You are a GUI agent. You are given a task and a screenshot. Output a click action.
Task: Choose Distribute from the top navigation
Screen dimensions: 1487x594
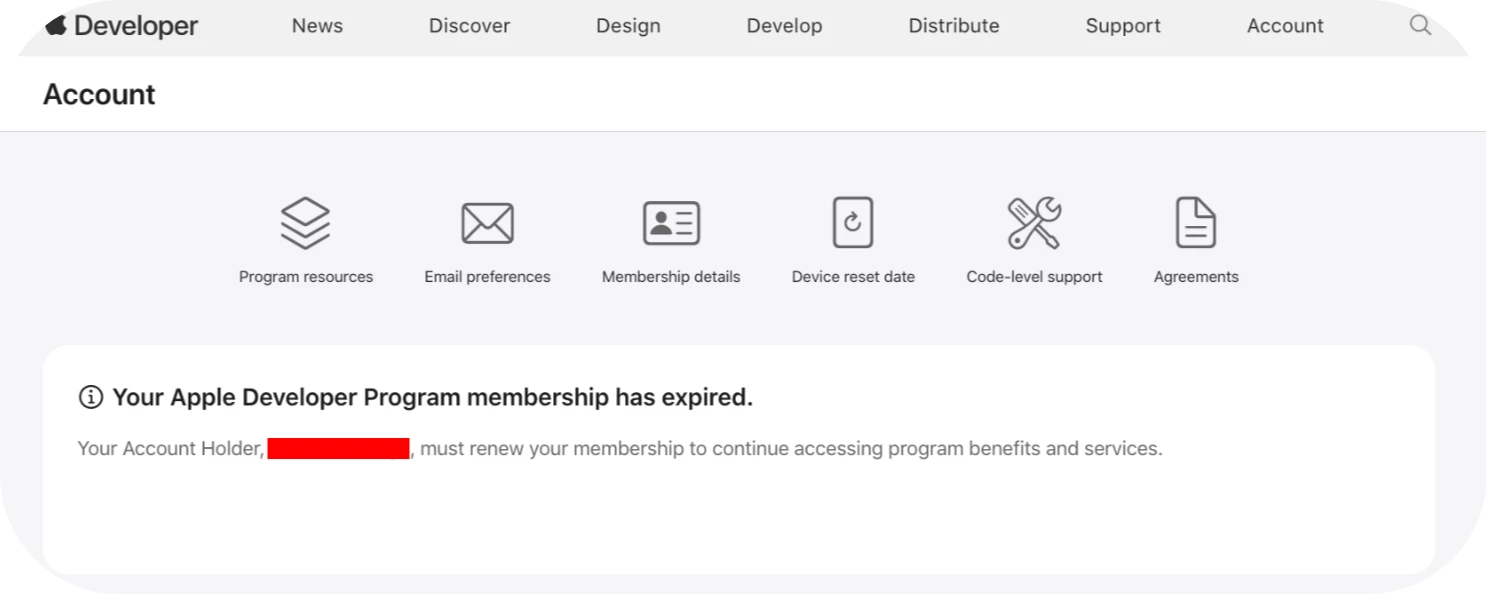954,26
